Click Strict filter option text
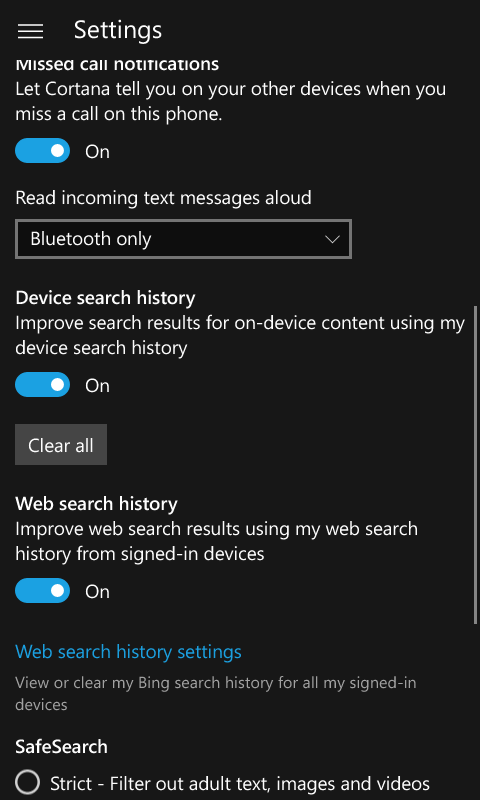480x800 pixels. pyautogui.click(x=240, y=783)
